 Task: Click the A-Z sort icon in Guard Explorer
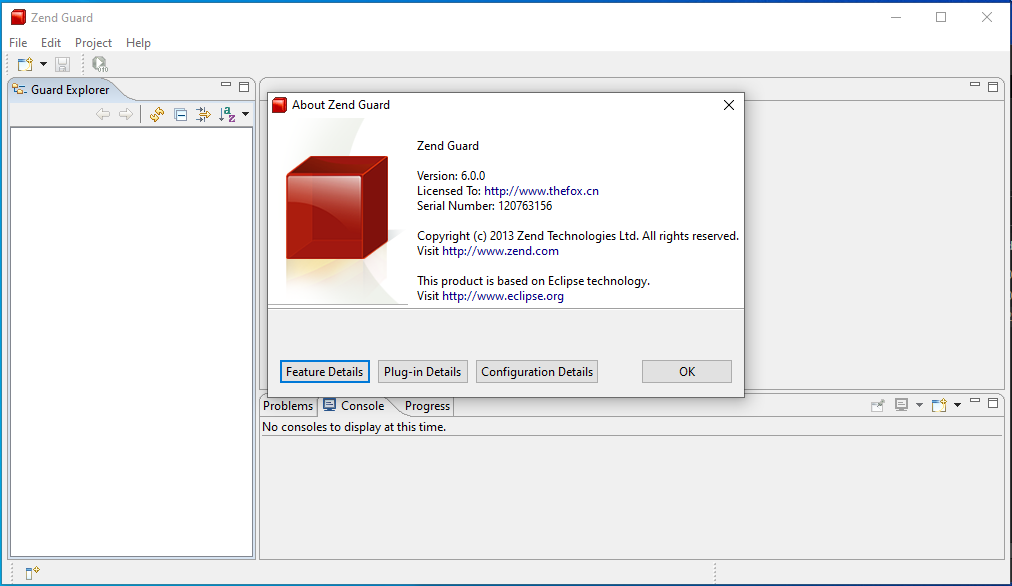pos(227,114)
